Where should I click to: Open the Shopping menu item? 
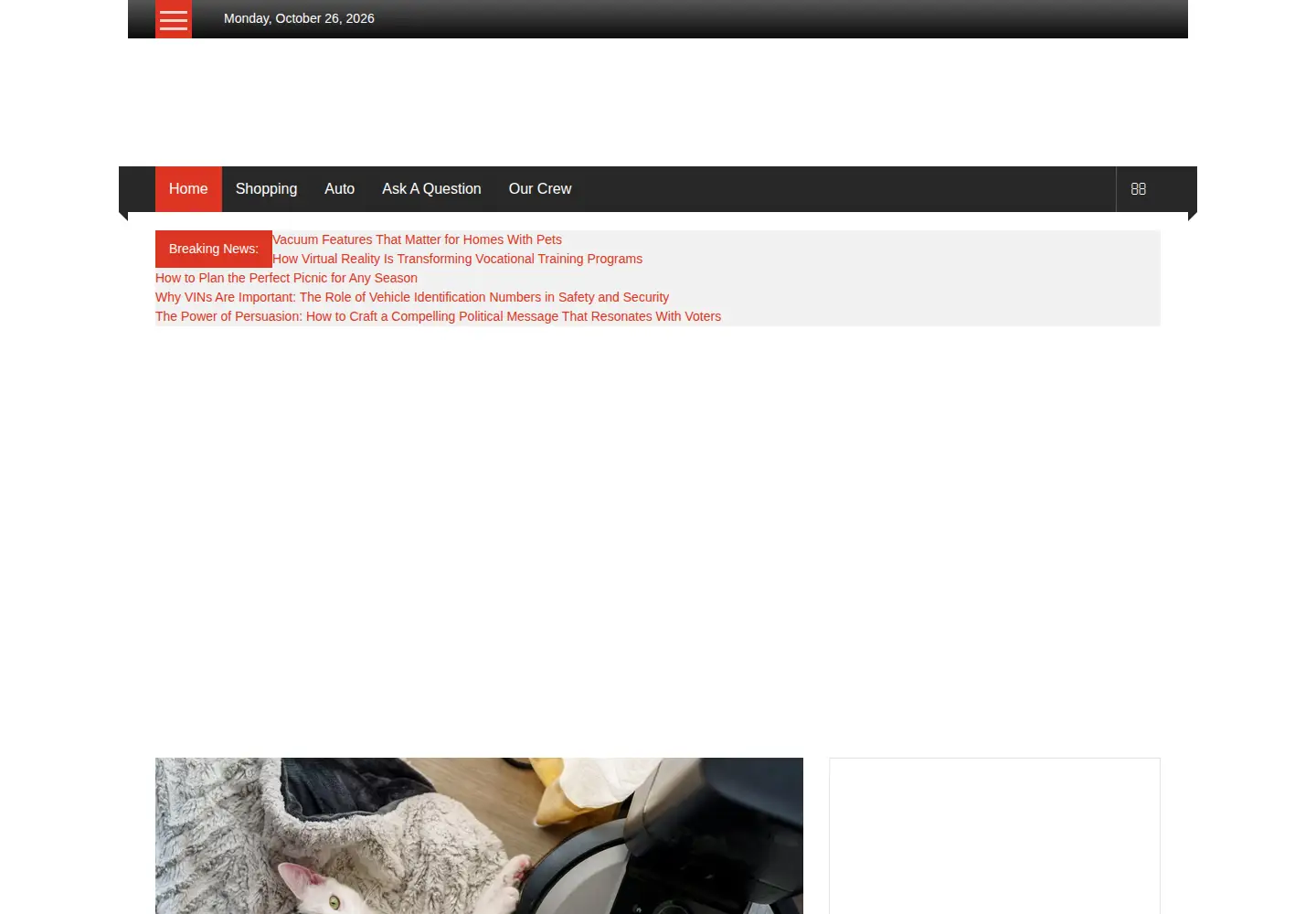pos(266,189)
